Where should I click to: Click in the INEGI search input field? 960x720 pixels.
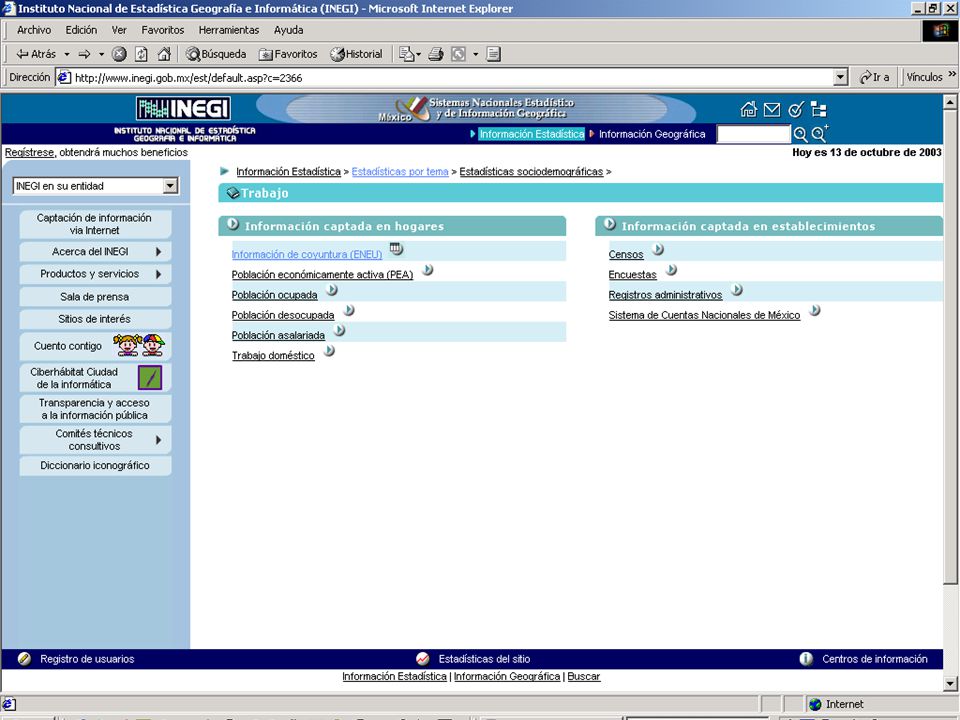(x=754, y=134)
